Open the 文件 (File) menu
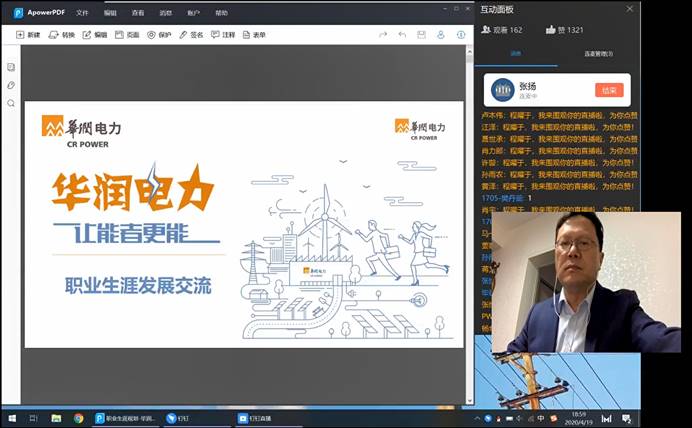The image size is (692, 428). (x=82, y=13)
